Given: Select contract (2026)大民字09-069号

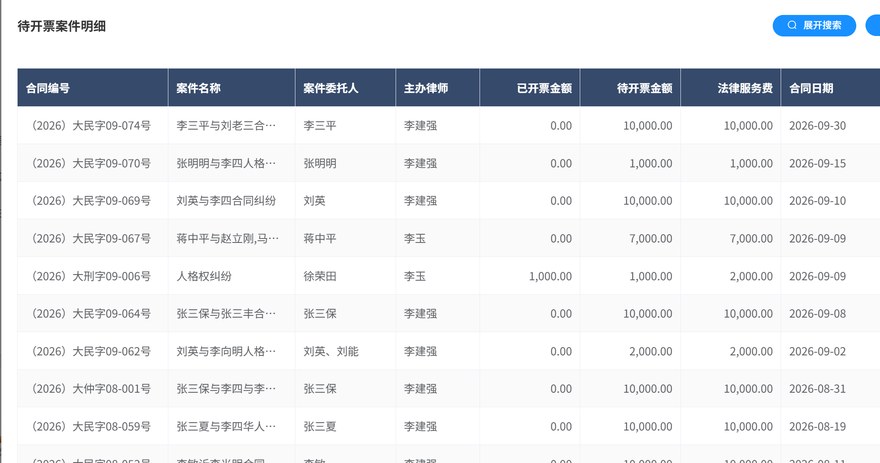Looking at the screenshot, I should (89, 201).
